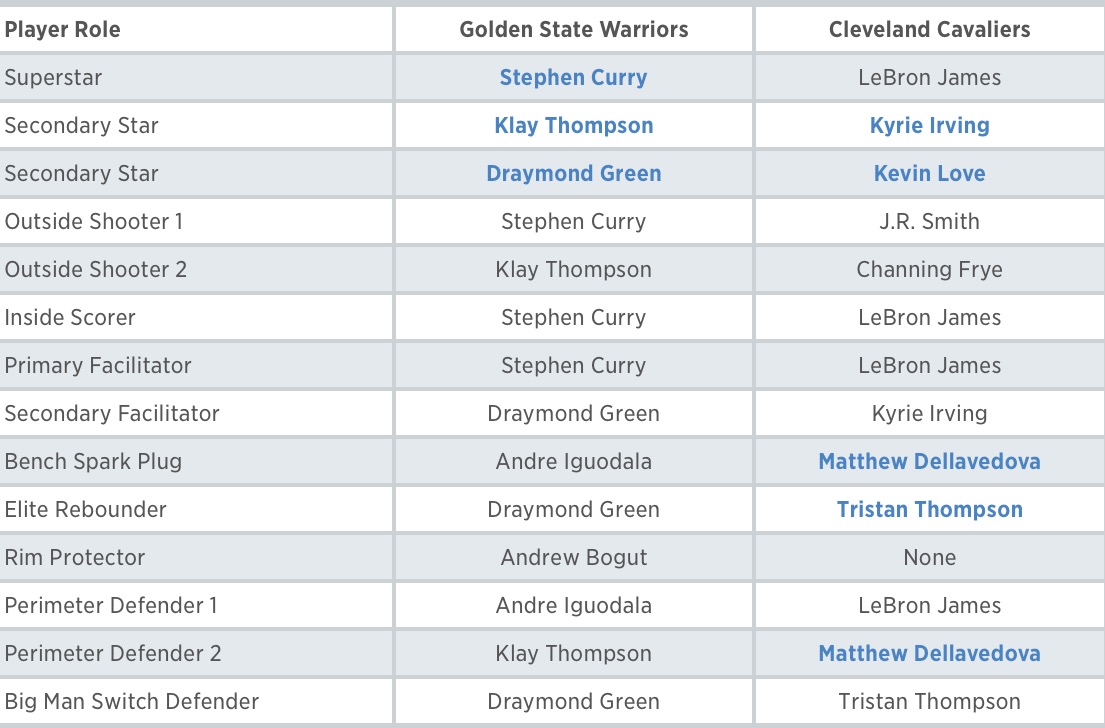Open the Stephen Curry link in Superstar row
The width and height of the screenshot is (1105, 728).
(573, 78)
